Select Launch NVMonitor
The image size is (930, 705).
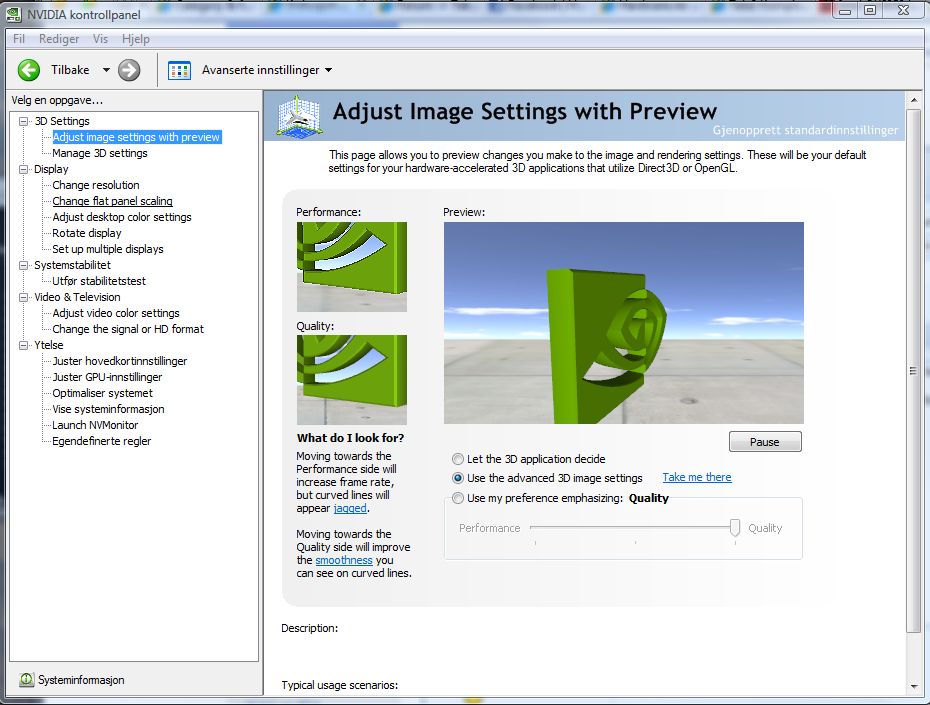(95, 425)
